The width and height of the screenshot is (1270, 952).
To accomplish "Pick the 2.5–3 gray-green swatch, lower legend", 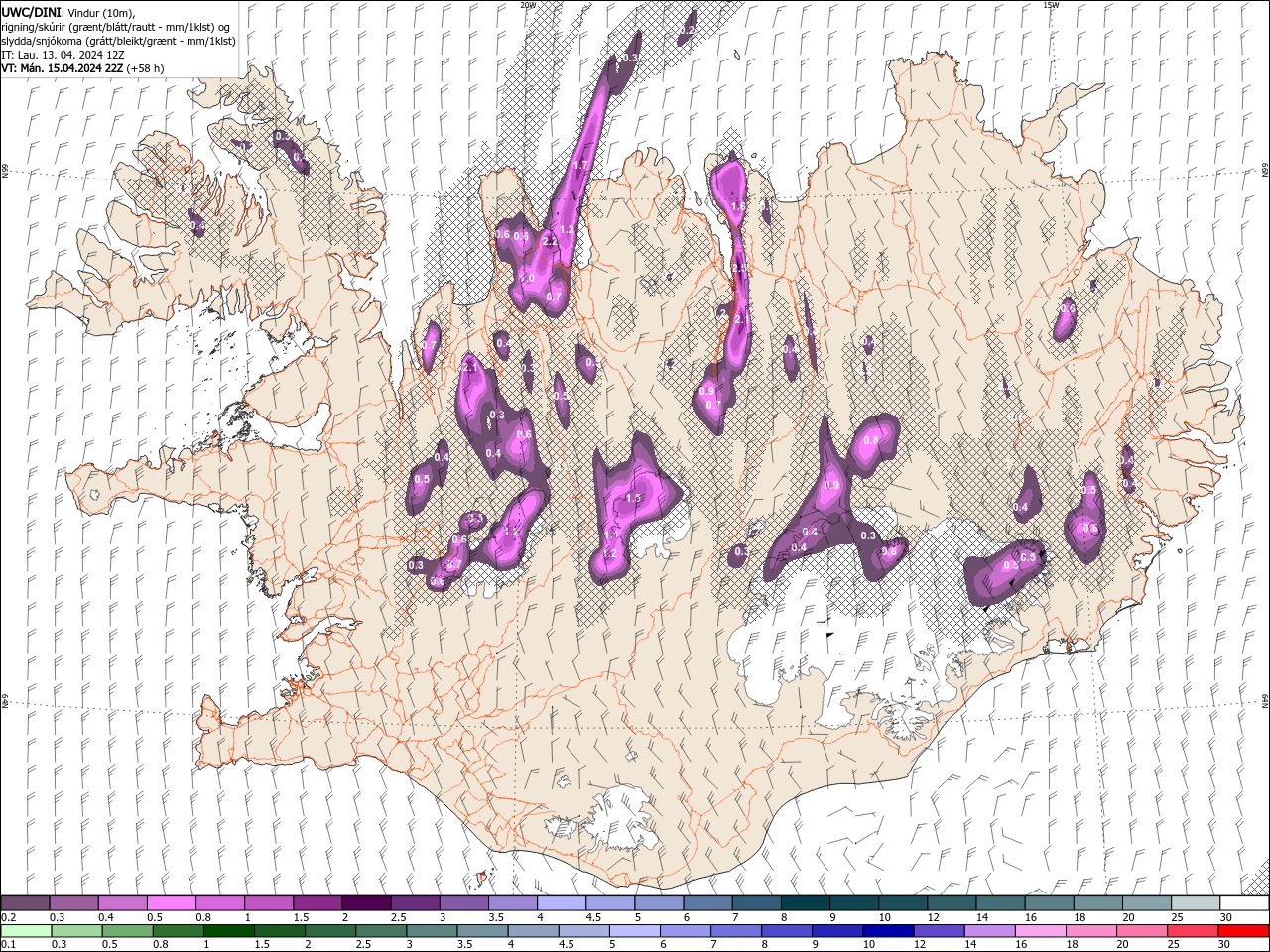I will (381, 931).
